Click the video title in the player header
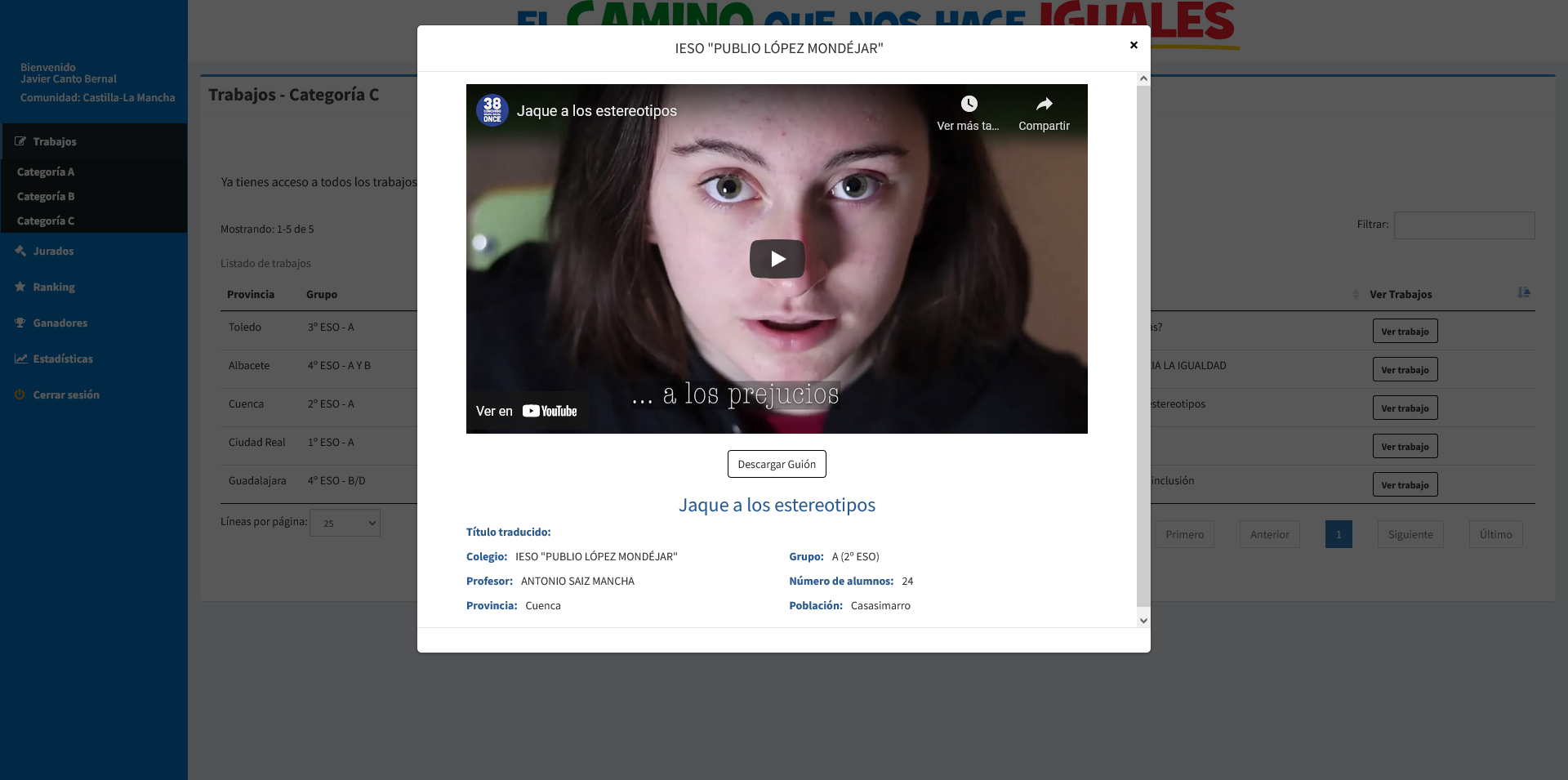The height and width of the screenshot is (780, 1568). coord(597,110)
